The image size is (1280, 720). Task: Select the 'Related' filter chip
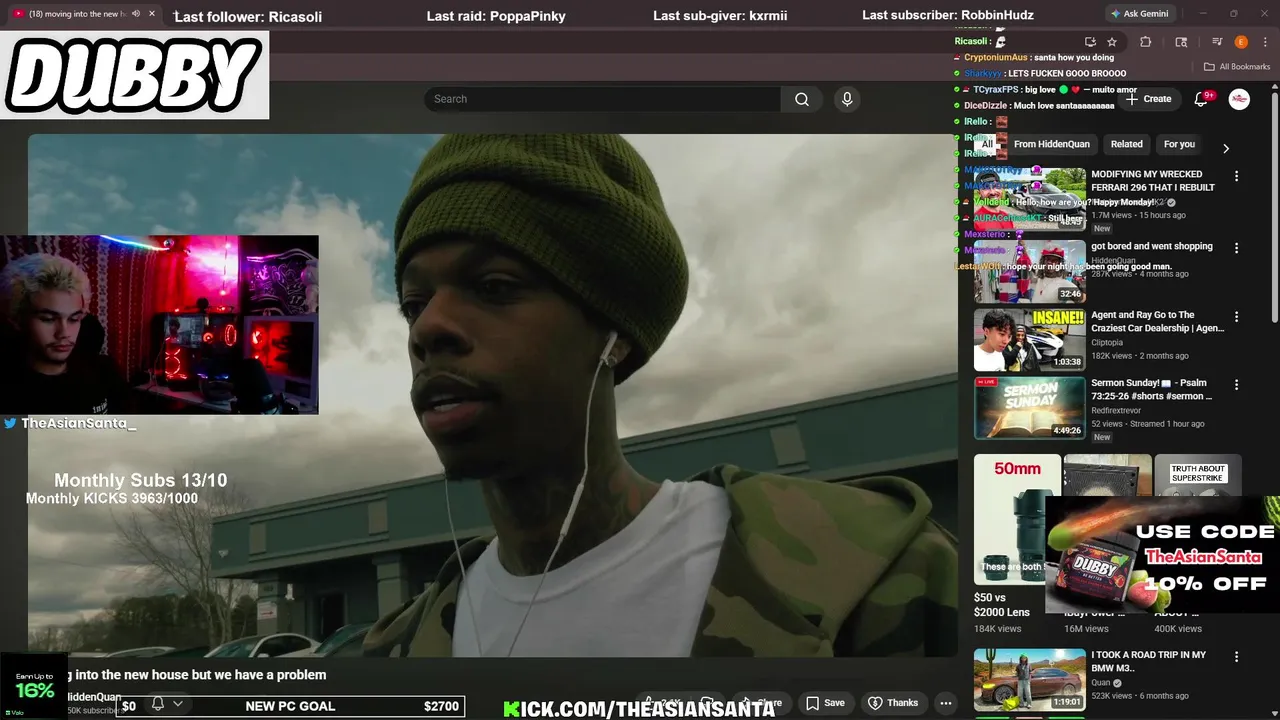pyautogui.click(x=1126, y=144)
